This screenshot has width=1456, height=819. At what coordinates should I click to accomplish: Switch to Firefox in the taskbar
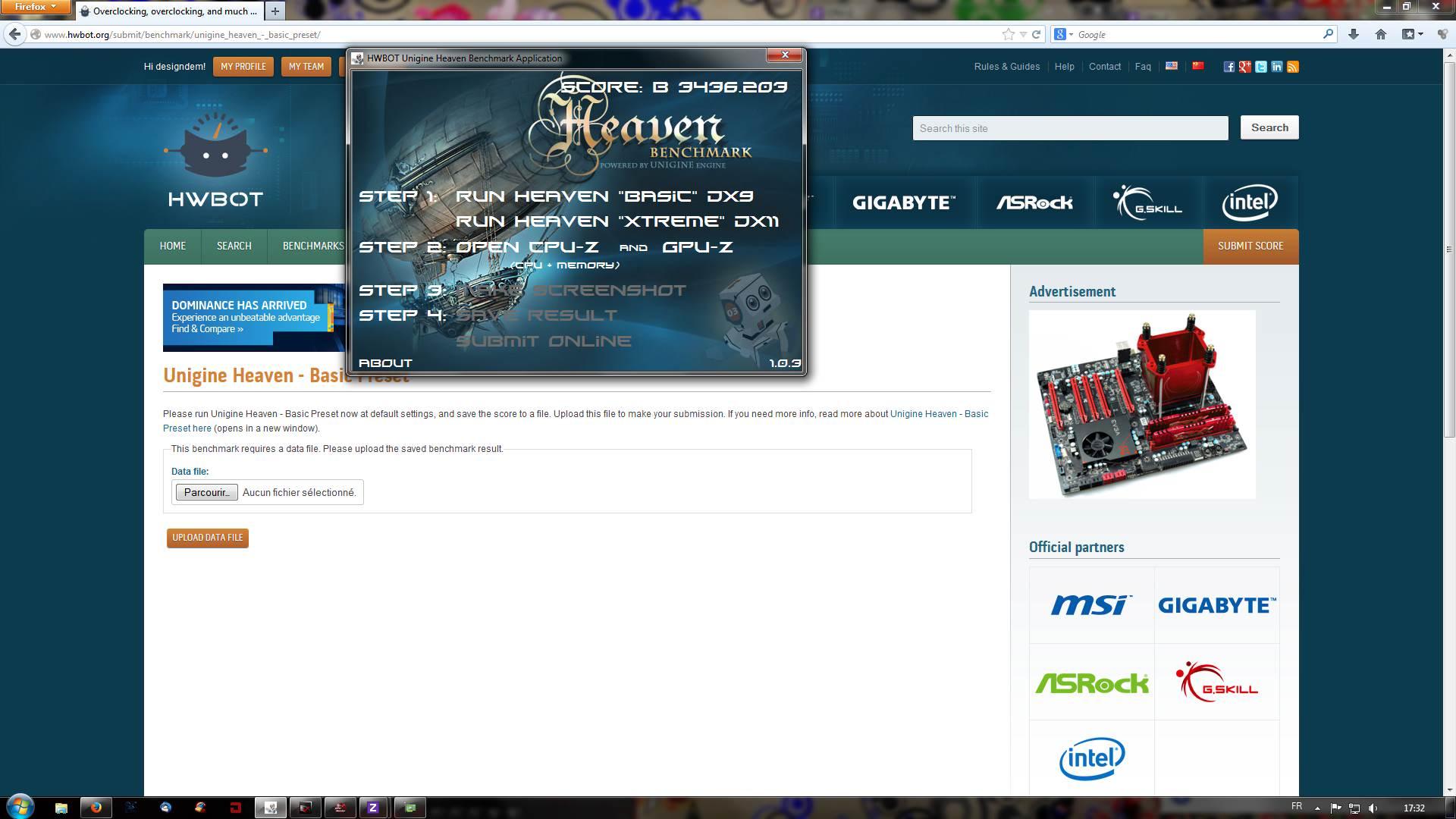96,808
